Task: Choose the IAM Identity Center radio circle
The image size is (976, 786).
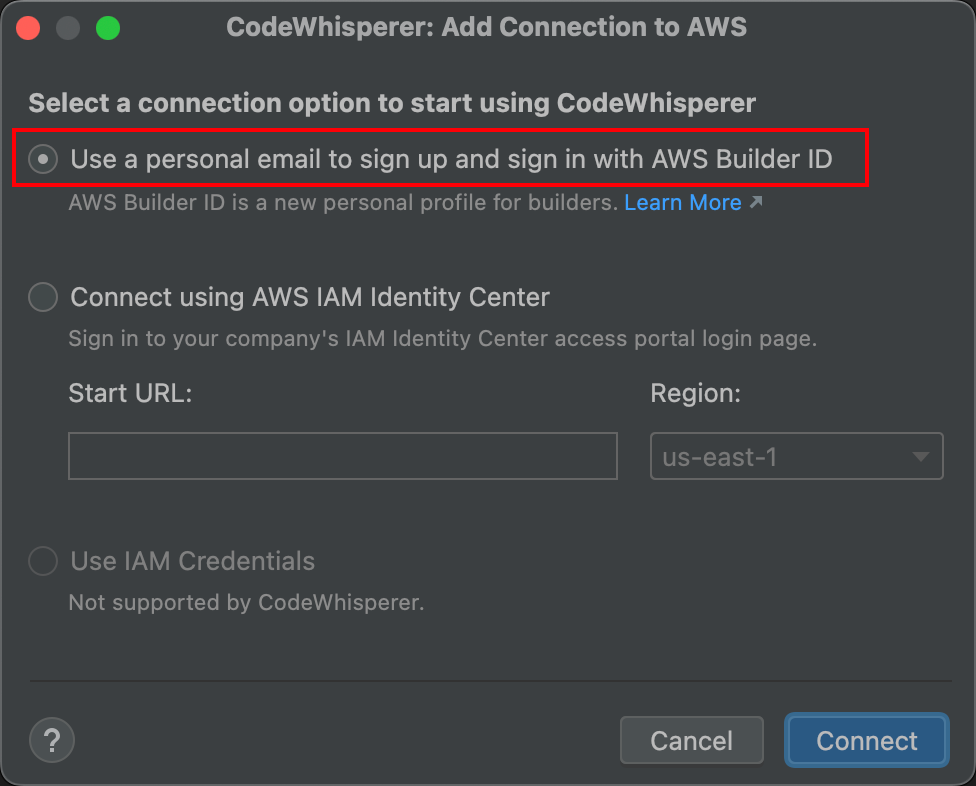Action: point(43,297)
